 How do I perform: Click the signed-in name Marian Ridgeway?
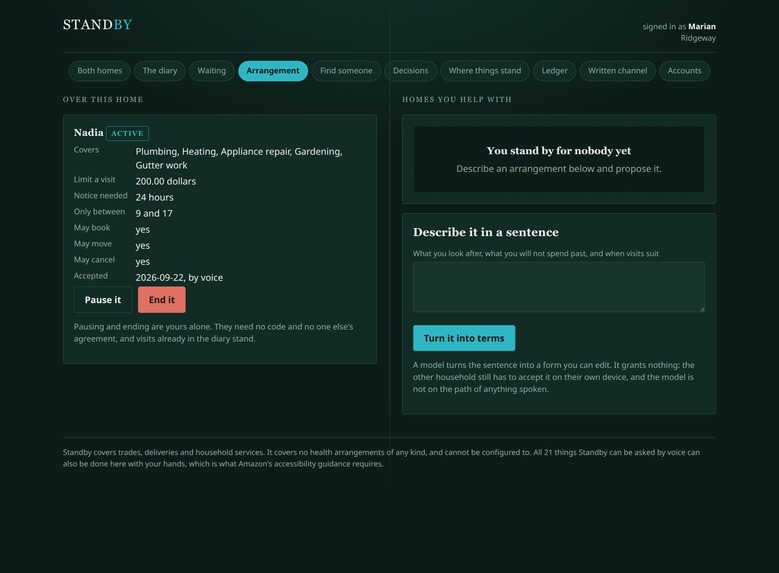pos(679,32)
